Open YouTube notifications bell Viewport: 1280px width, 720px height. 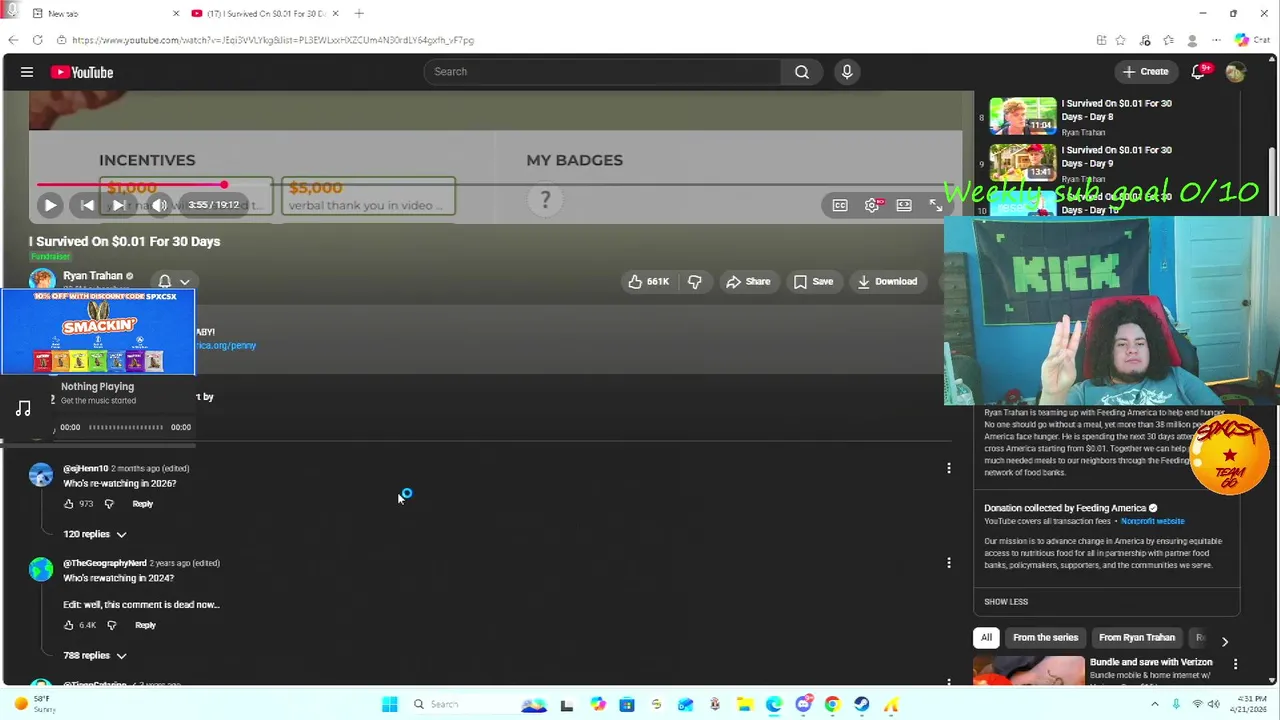click(x=1198, y=72)
